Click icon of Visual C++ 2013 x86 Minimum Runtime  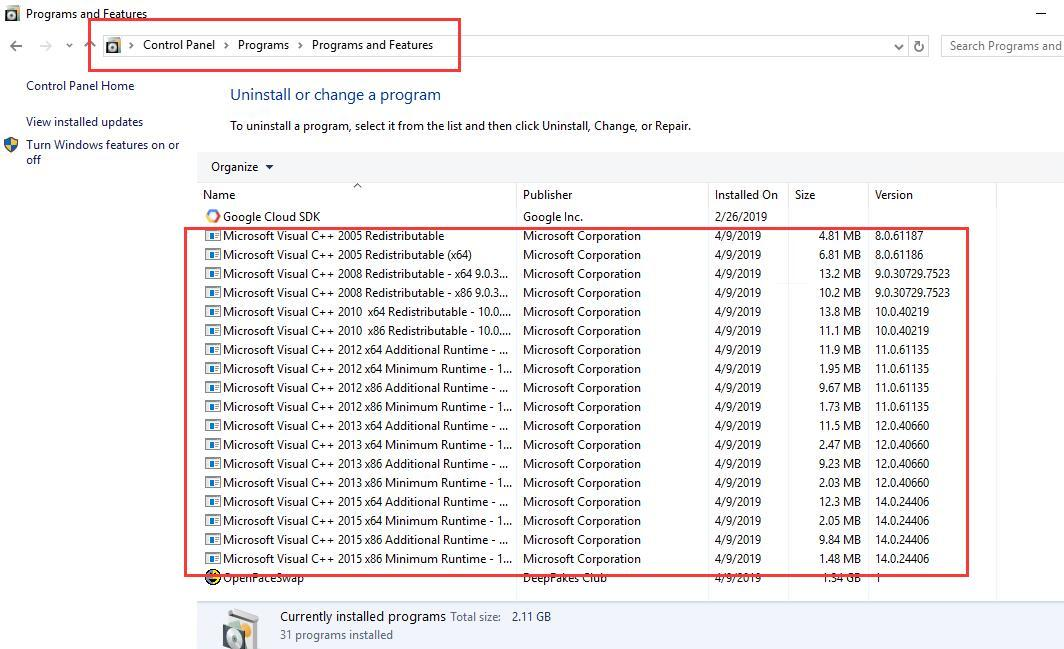tap(212, 483)
